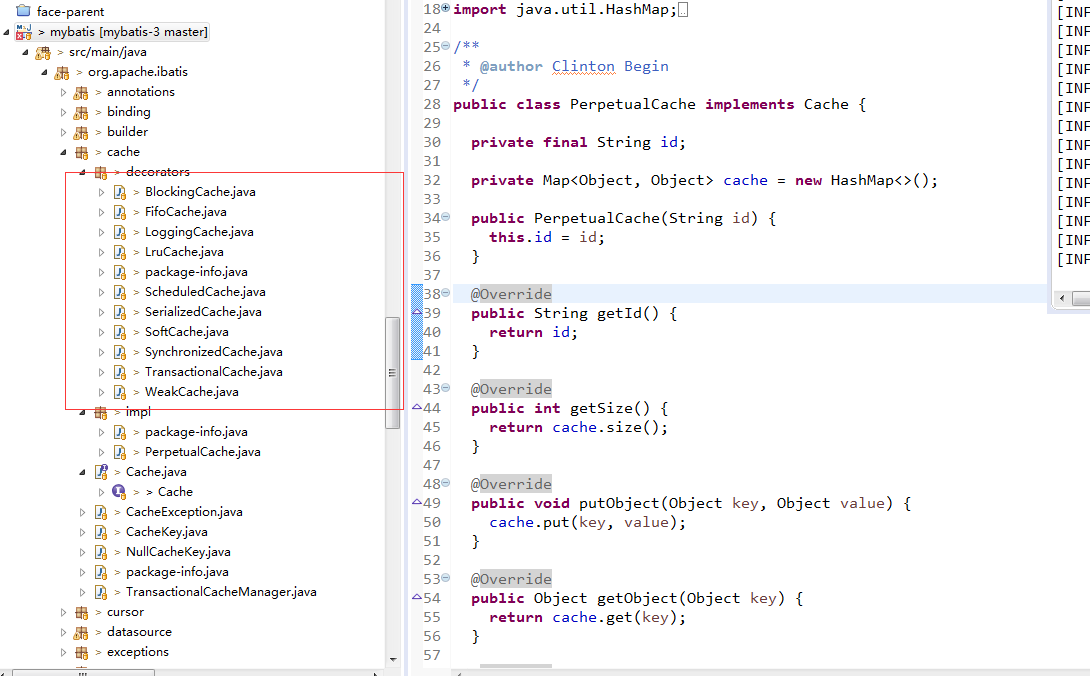Collapse the putObject method at line 48
Screen dimensions: 1090x676
click(446, 483)
